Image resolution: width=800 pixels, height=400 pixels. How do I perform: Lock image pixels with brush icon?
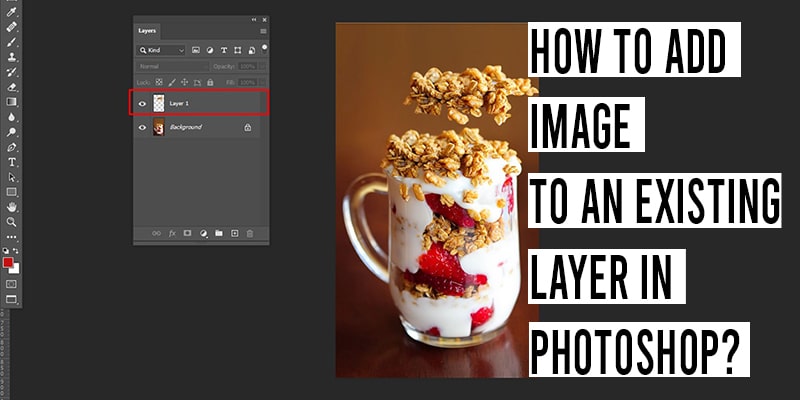coord(172,82)
